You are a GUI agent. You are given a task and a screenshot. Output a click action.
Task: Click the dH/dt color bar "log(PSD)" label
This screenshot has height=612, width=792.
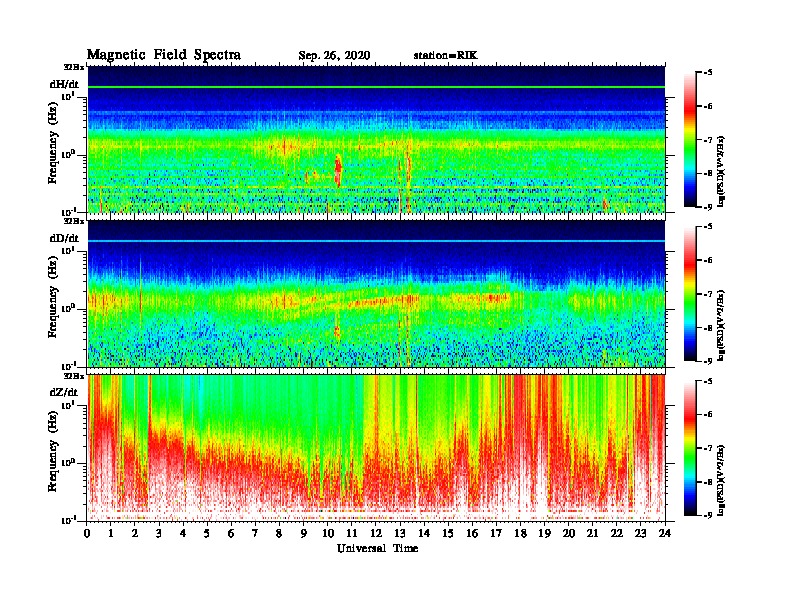pos(722,171)
